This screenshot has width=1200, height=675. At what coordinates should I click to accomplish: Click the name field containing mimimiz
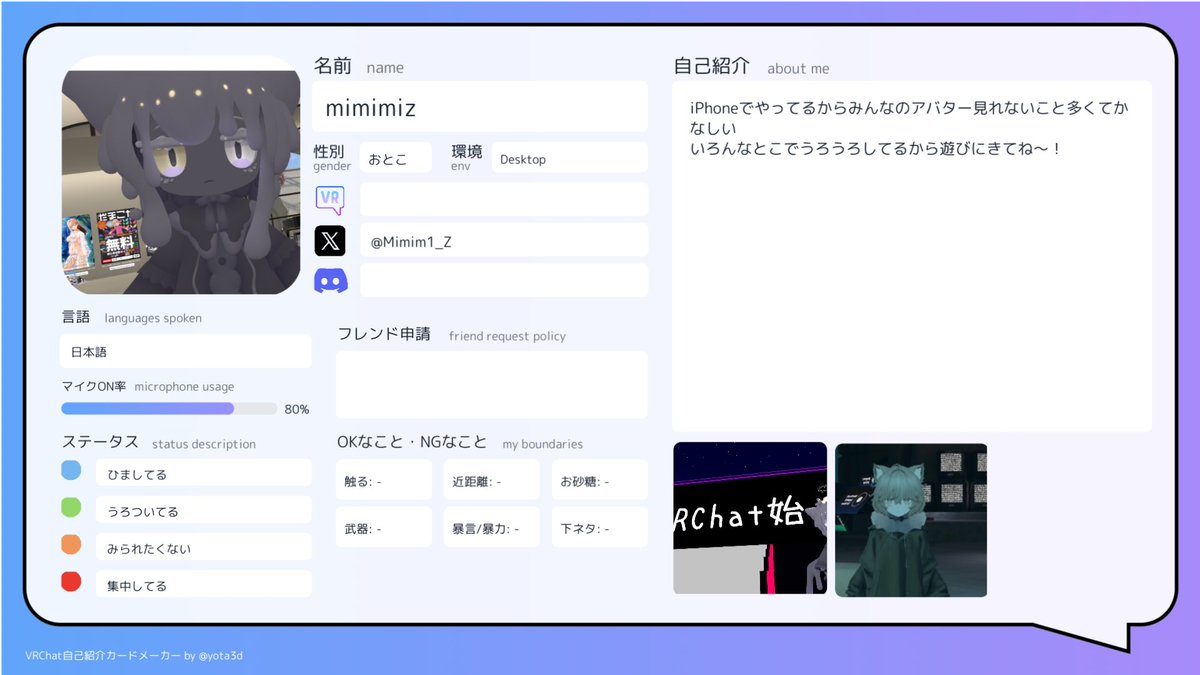pos(480,107)
